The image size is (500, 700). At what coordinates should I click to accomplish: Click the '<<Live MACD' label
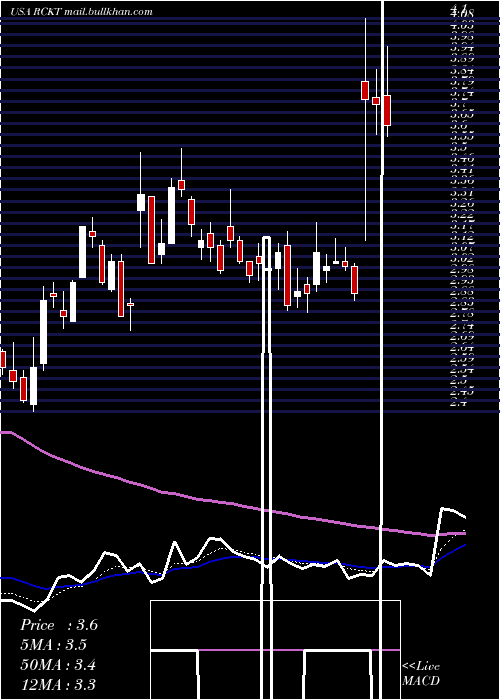coord(421,674)
